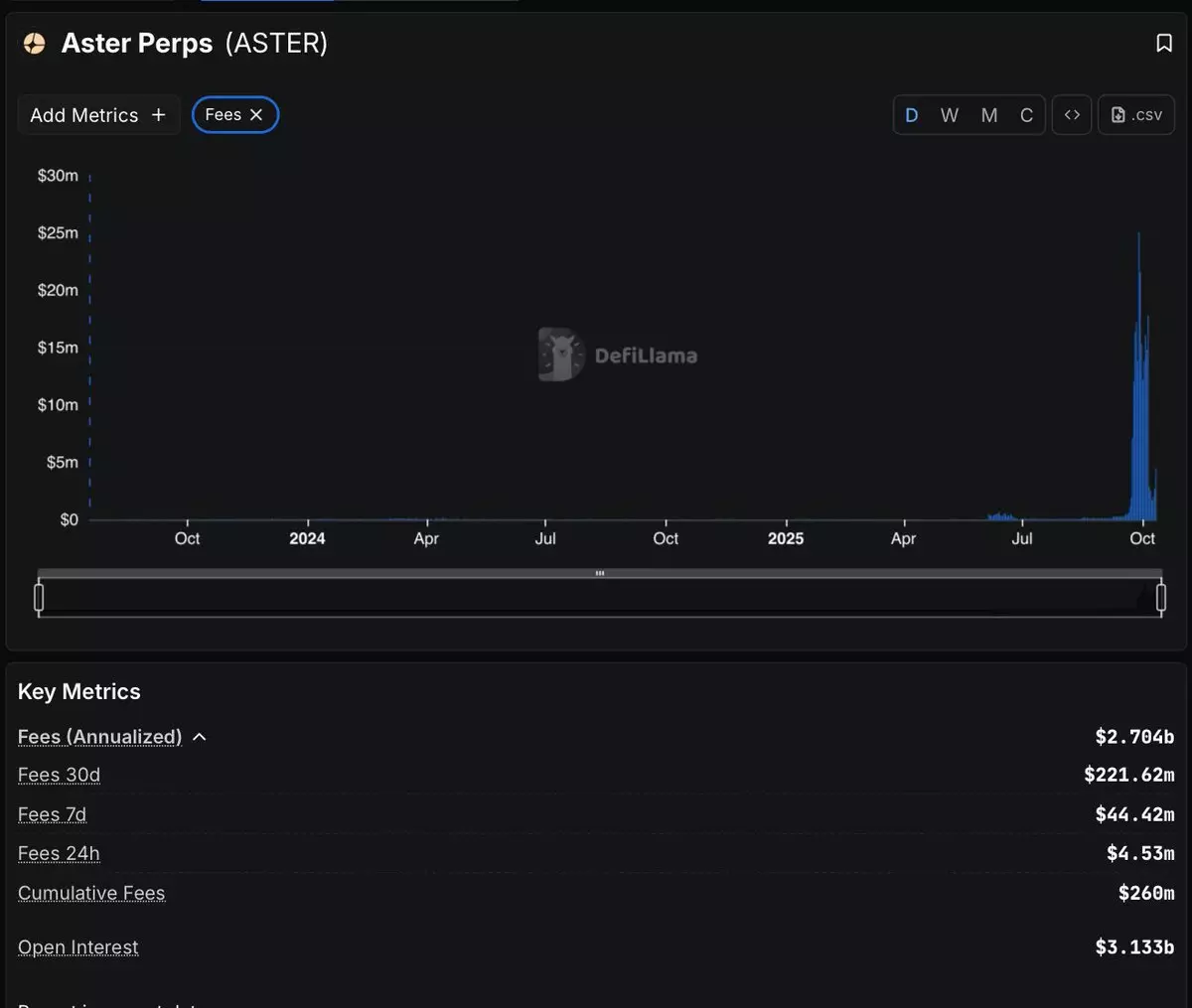Screen dimensions: 1192x1008
Task: Click the Aster Perps logo icon
Action: (35, 43)
